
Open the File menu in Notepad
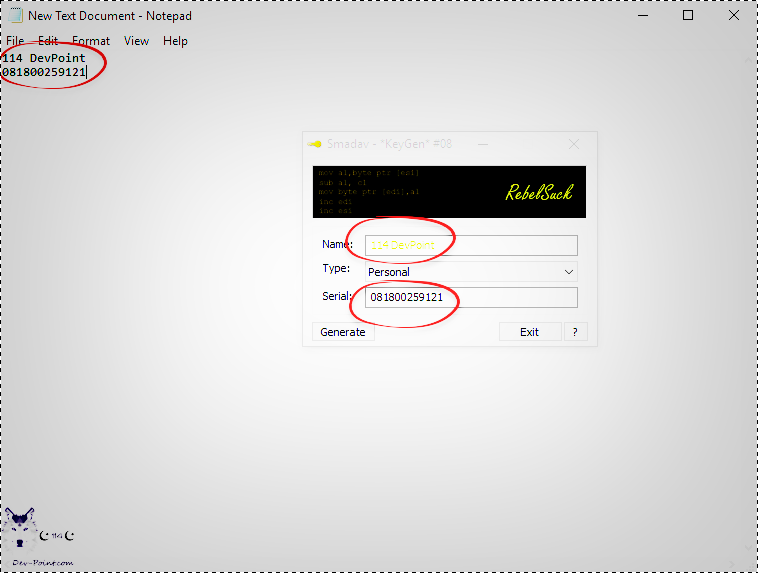tap(15, 41)
